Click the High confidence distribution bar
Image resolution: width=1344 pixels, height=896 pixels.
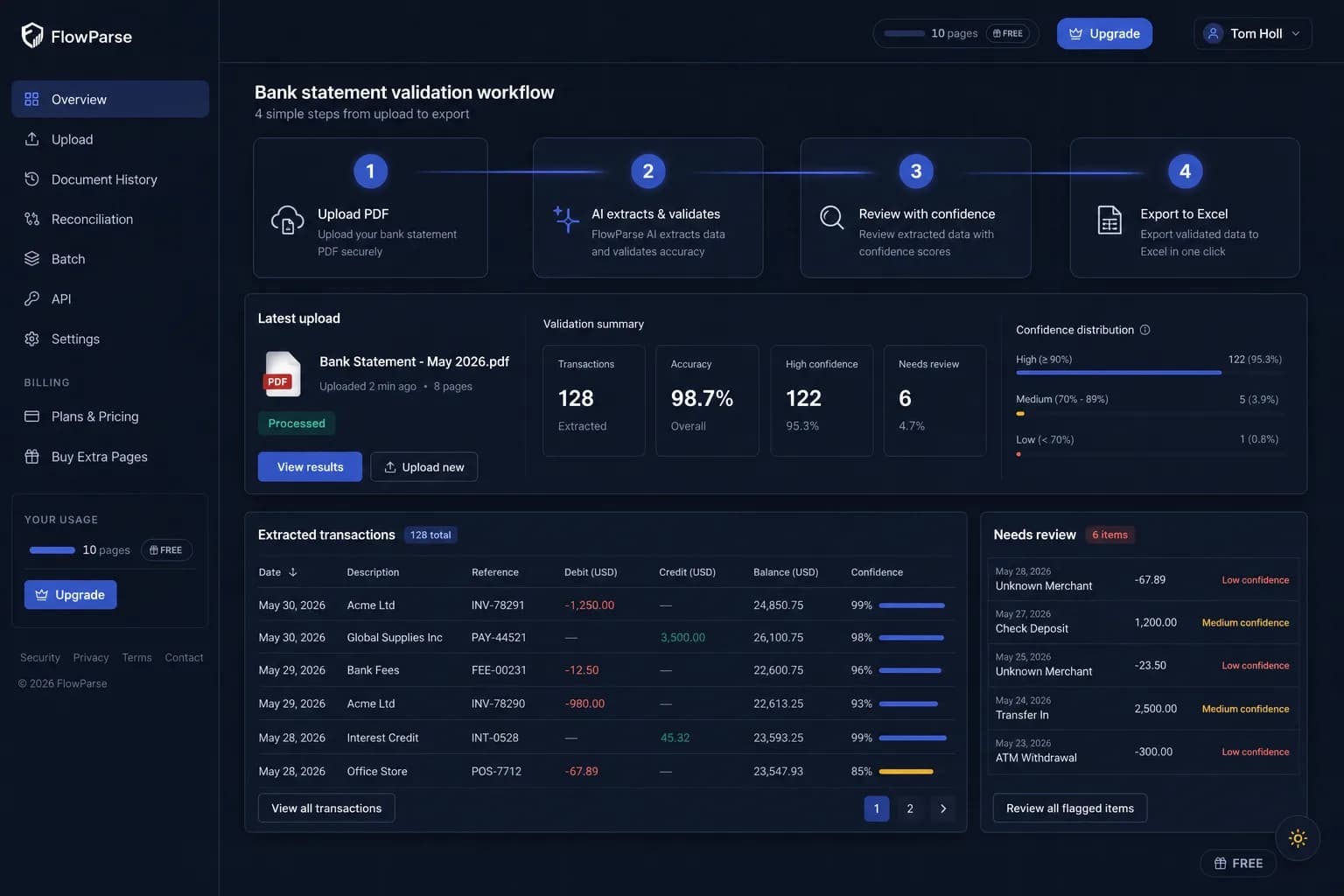(x=1118, y=373)
